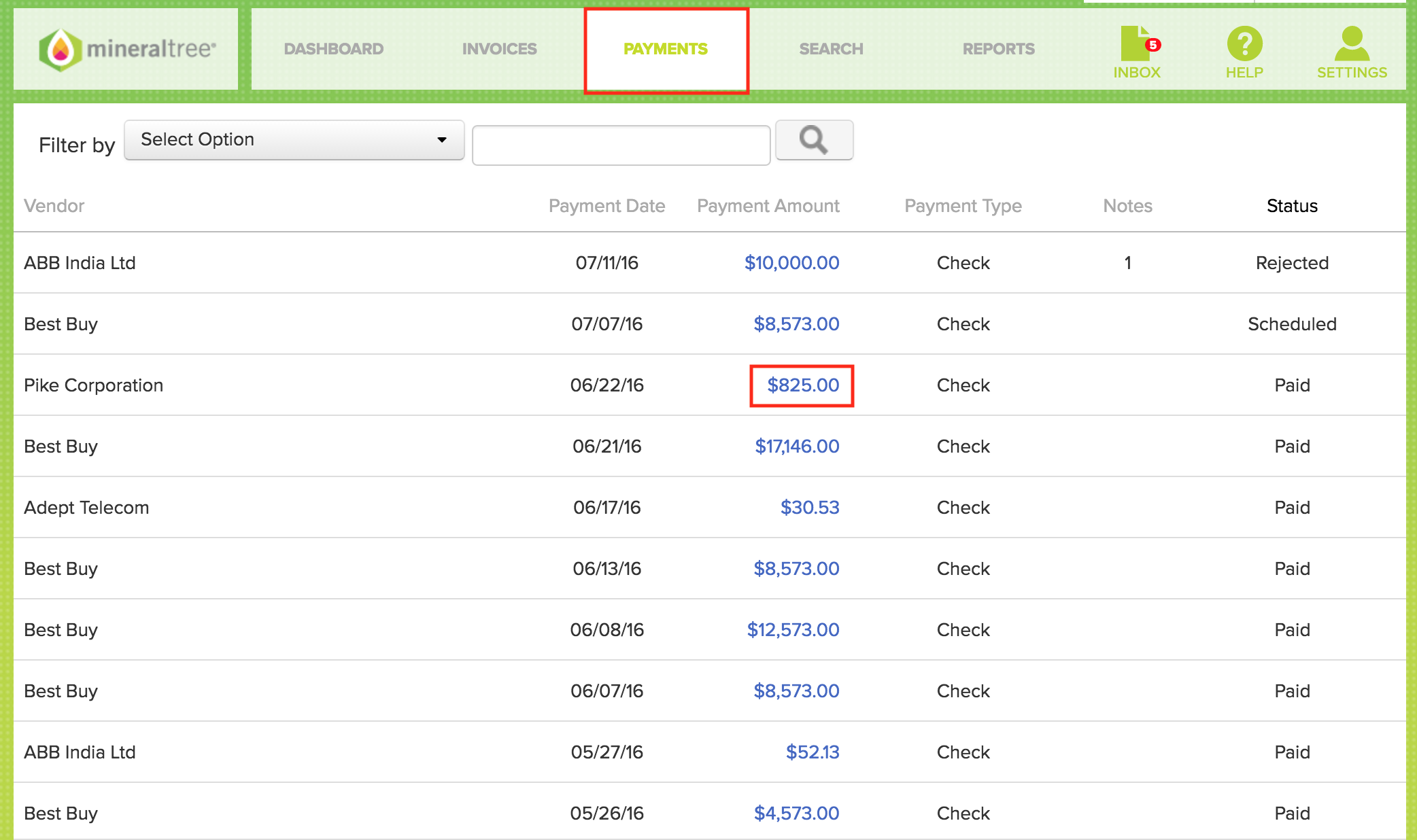The height and width of the screenshot is (840, 1417).
Task: Open the $30.53 payment link
Action: (x=810, y=508)
